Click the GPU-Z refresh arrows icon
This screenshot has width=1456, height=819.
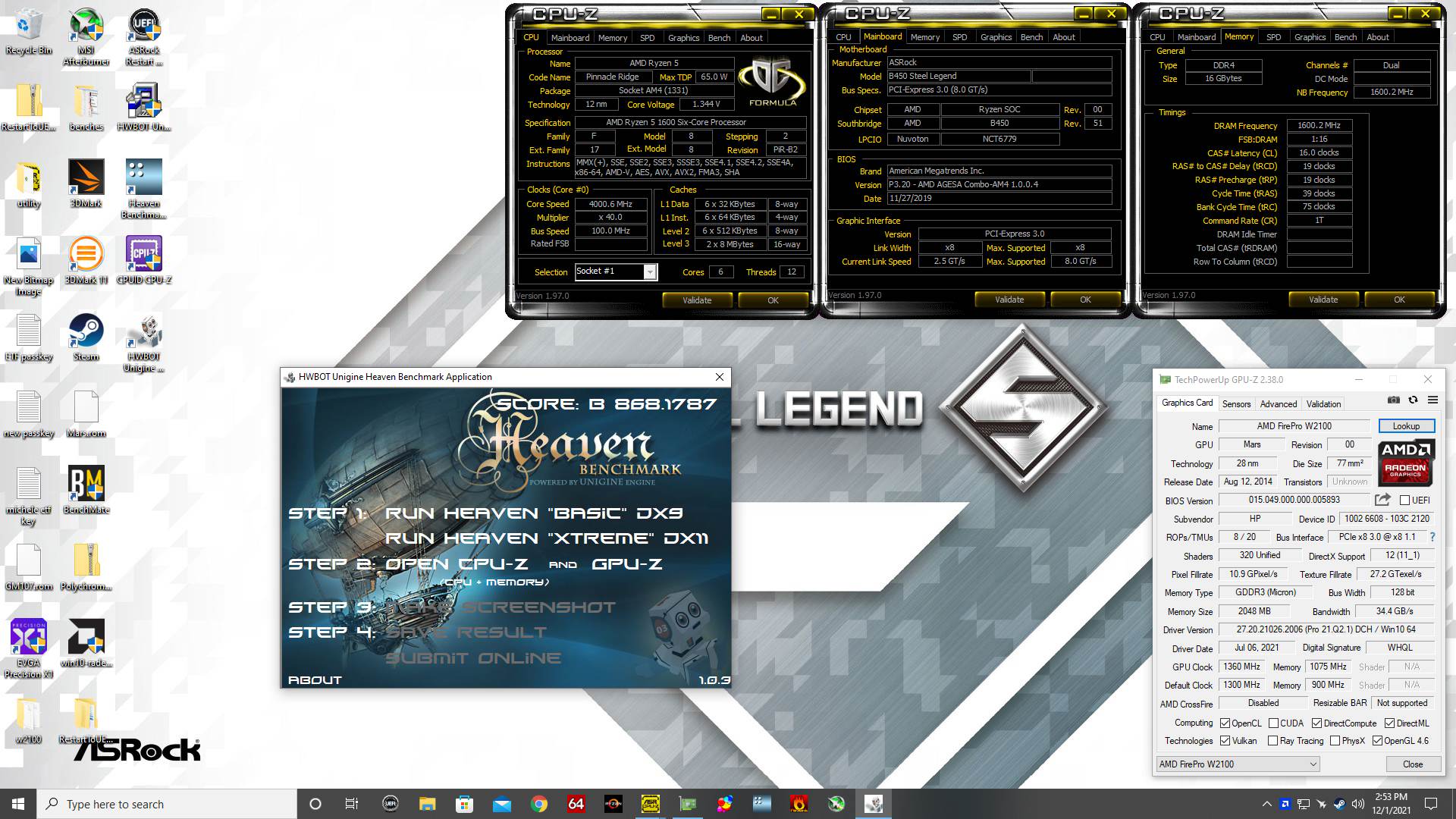[x=1413, y=400]
